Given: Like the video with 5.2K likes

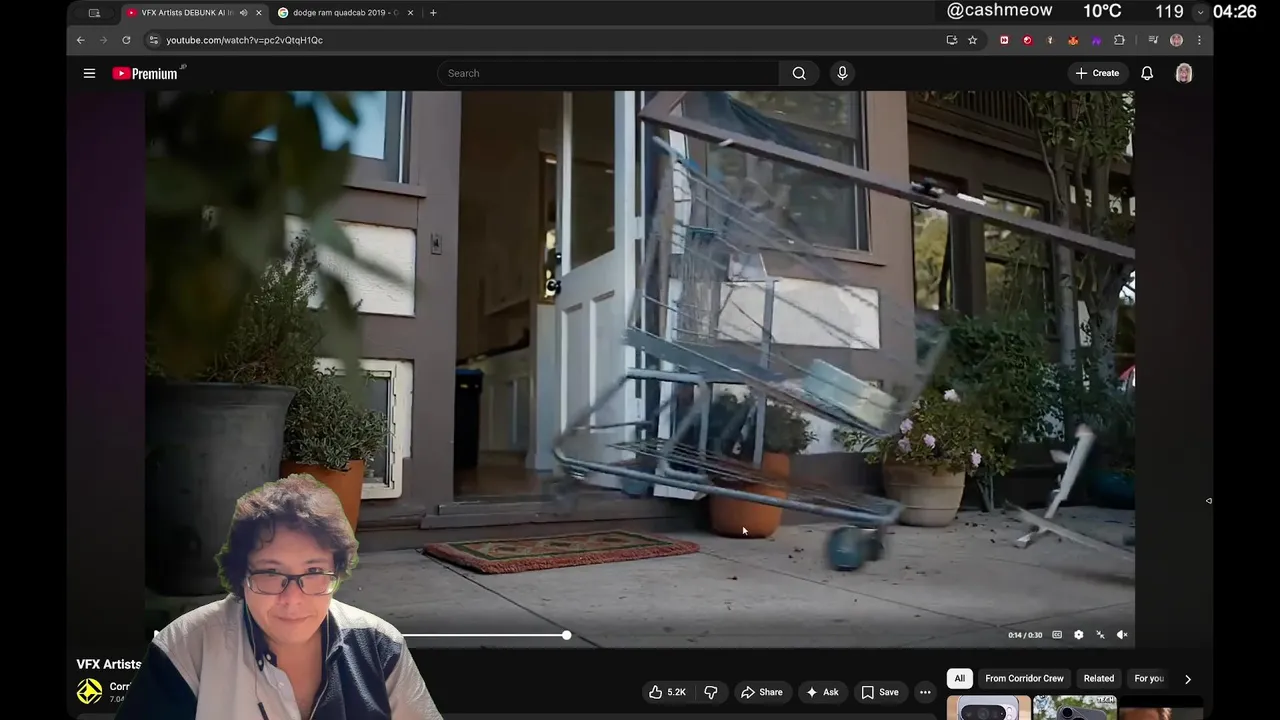Looking at the screenshot, I should (667, 692).
